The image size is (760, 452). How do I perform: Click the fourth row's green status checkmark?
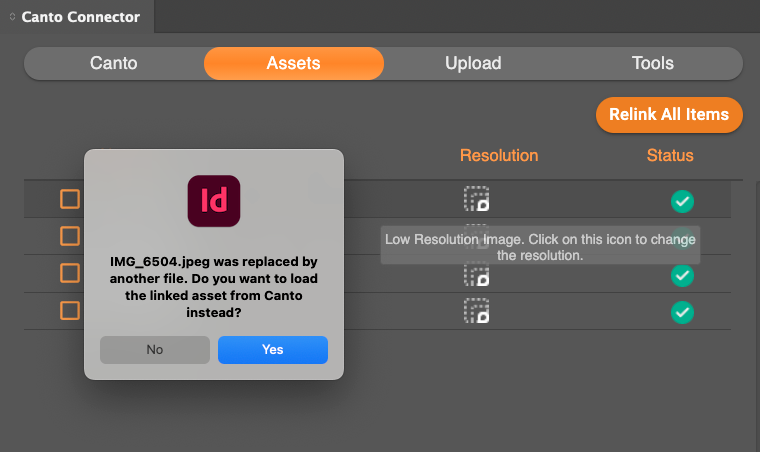682,312
